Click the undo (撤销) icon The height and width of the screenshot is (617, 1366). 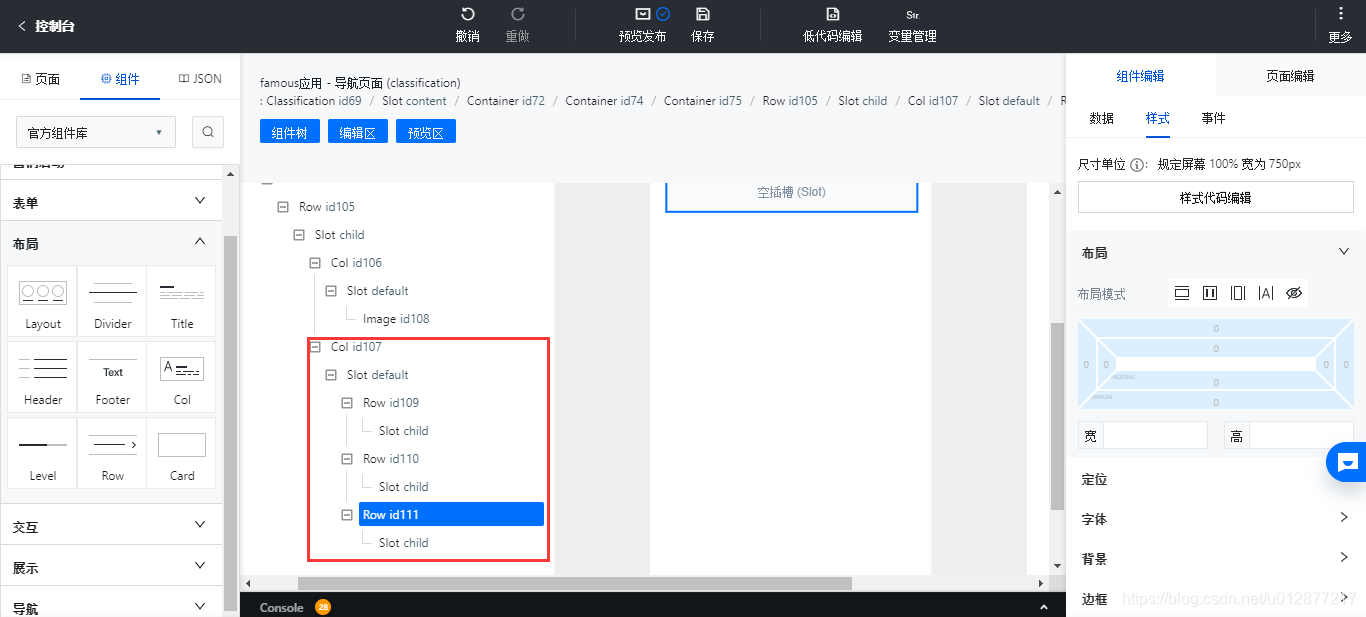pos(467,15)
